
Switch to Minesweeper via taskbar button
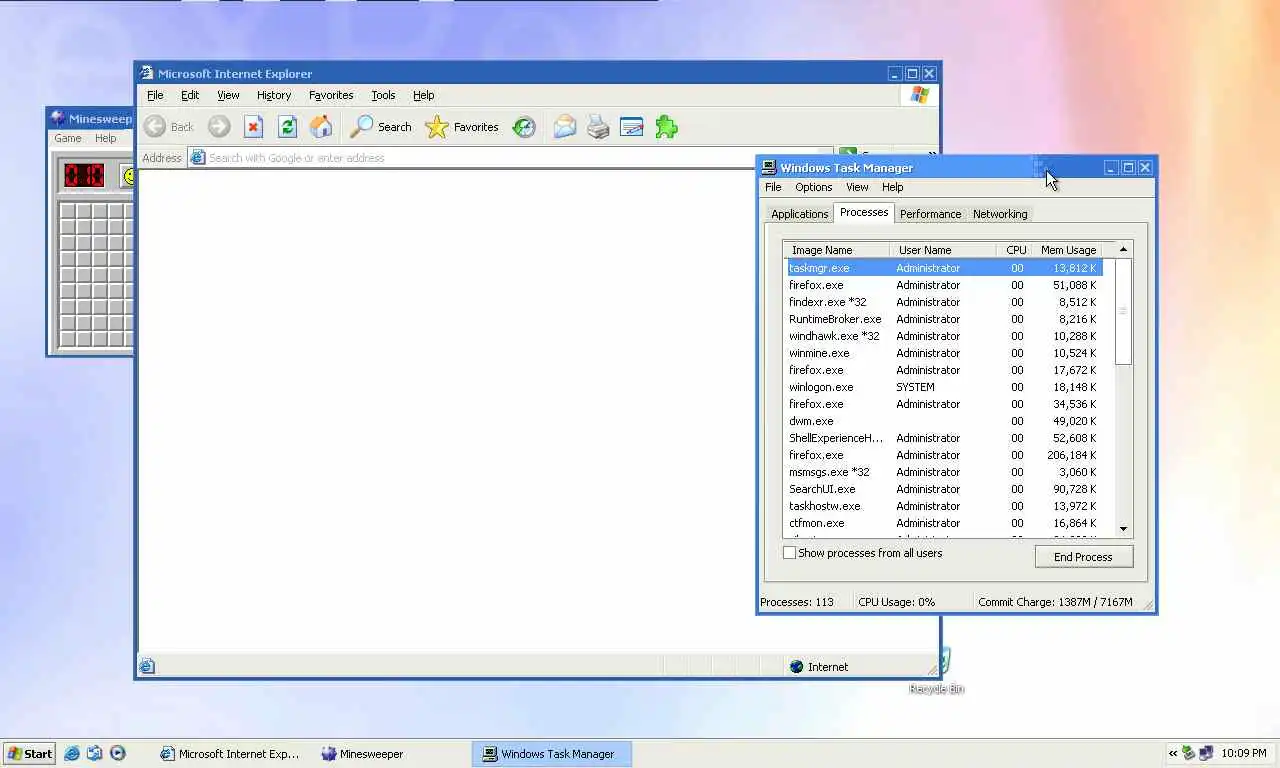click(x=393, y=754)
